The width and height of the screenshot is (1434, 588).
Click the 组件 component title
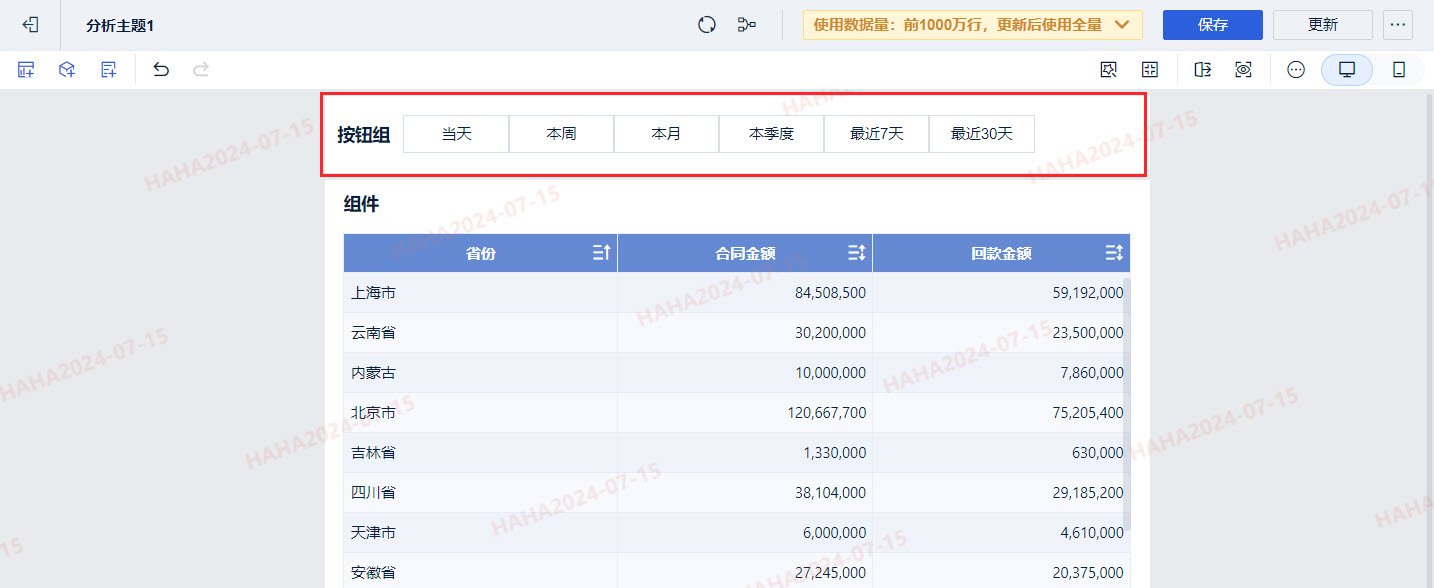pyautogui.click(x=361, y=204)
